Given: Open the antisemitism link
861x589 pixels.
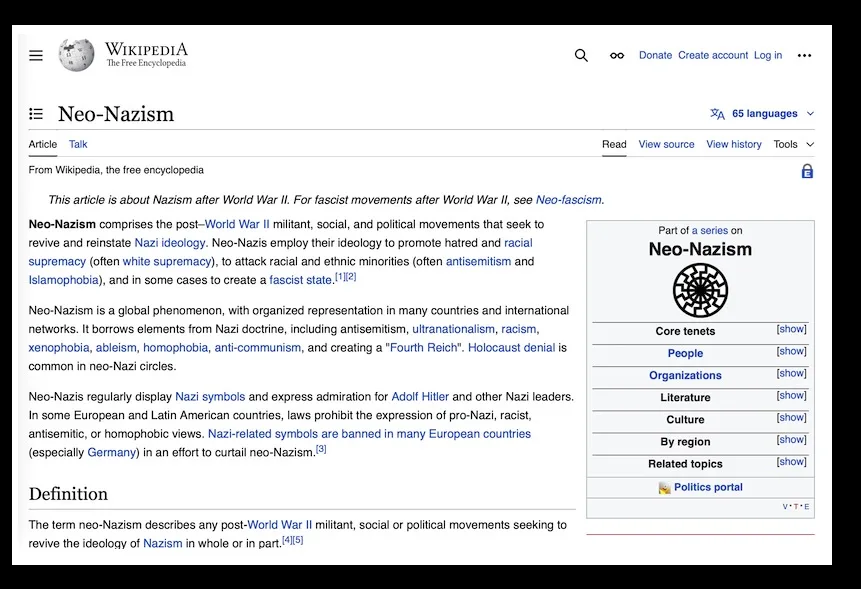Looking at the screenshot, I should click(x=478, y=262).
